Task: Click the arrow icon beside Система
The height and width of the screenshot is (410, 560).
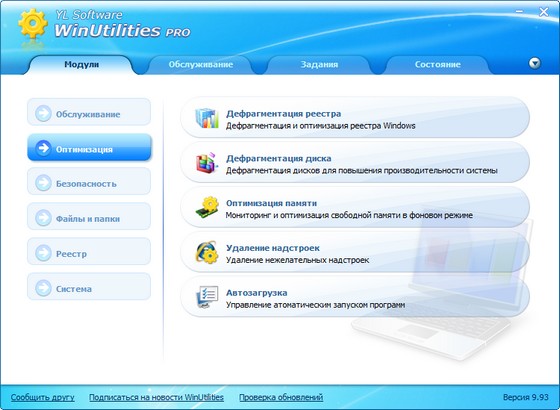Action: [43, 288]
